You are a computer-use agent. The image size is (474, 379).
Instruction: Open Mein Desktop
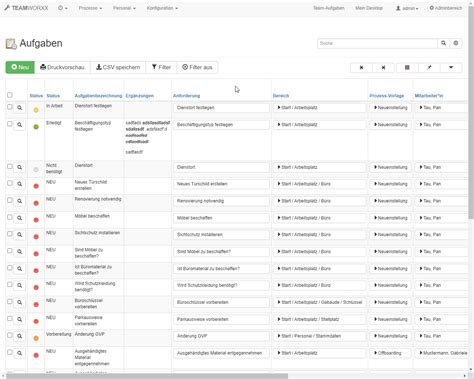pos(369,8)
